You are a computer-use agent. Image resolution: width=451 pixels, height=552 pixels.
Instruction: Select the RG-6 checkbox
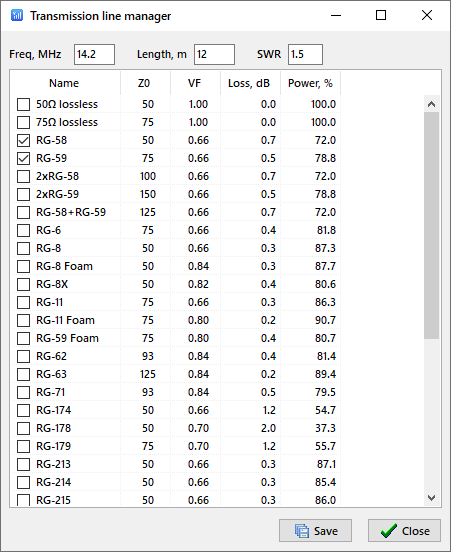24,230
